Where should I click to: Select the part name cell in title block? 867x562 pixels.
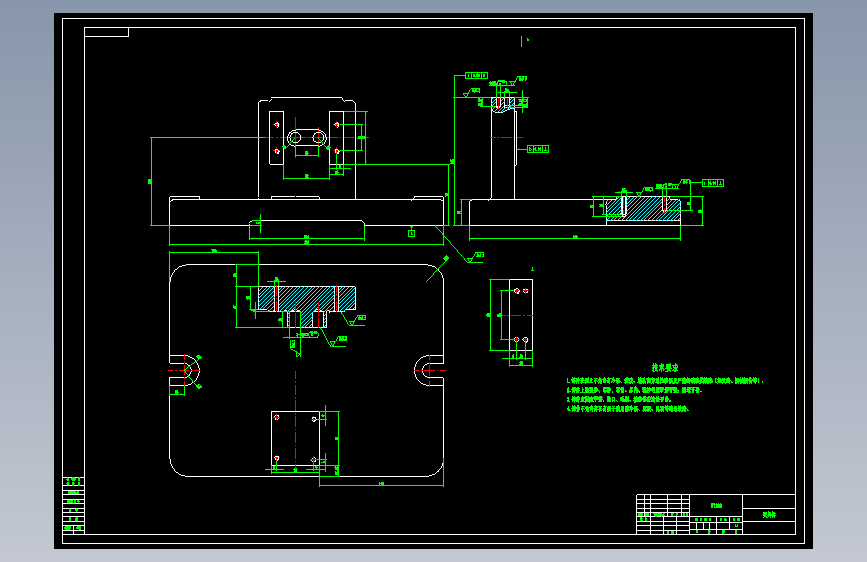click(x=769, y=515)
